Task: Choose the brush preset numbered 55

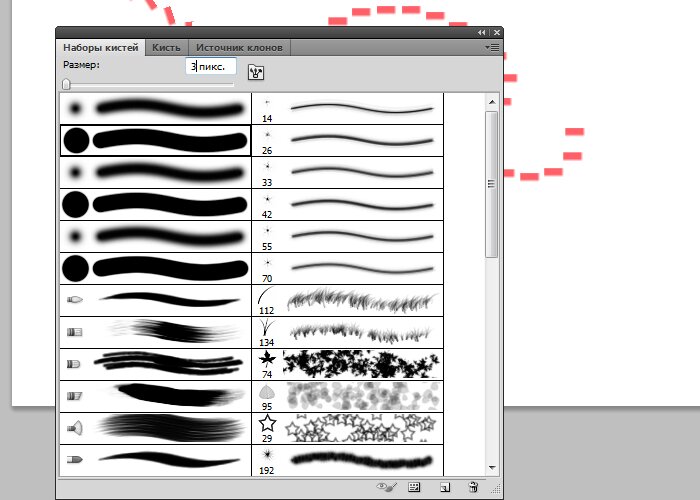Action: [x=348, y=236]
